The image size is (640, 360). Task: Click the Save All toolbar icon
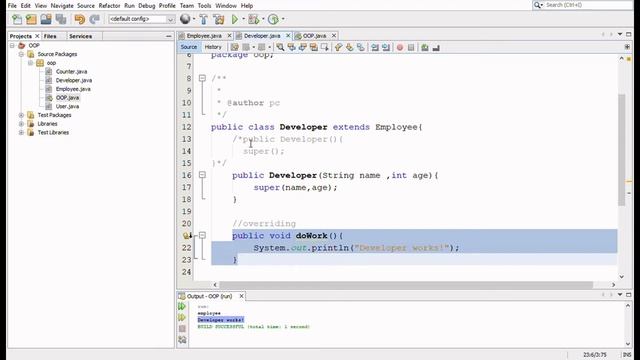click(x=61, y=19)
